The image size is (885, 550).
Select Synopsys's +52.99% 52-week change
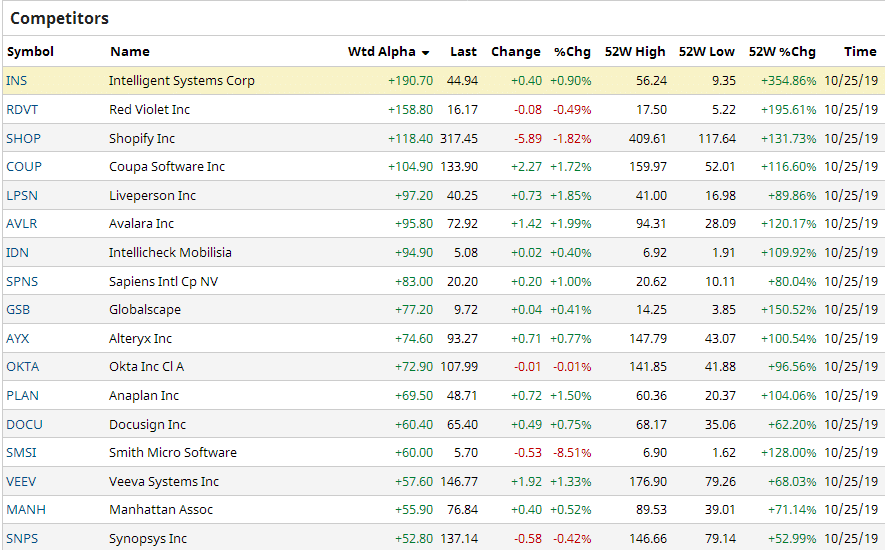pyautogui.click(x=792, y=539)
